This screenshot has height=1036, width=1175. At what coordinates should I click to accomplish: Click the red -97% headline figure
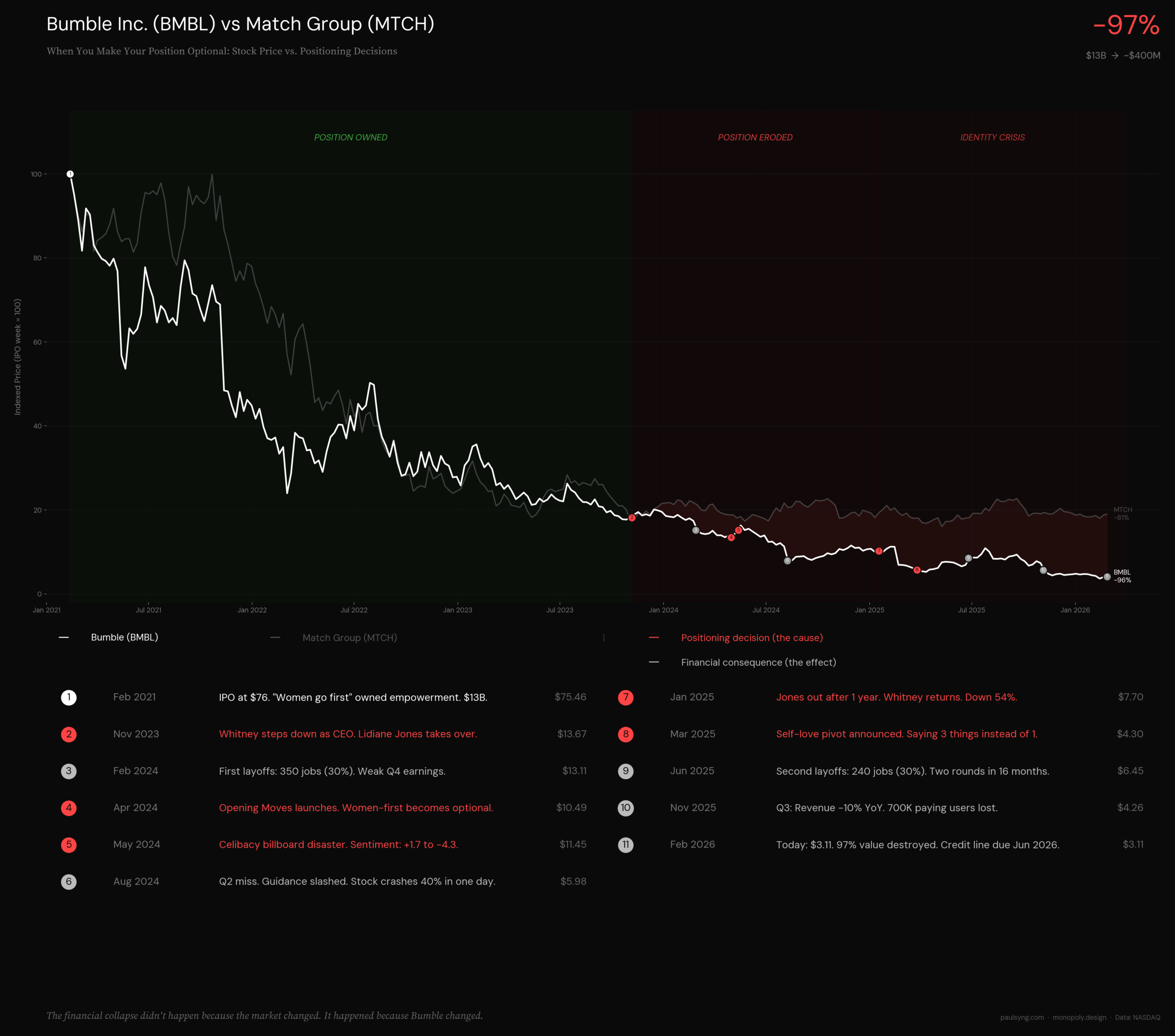[1125, 25]
